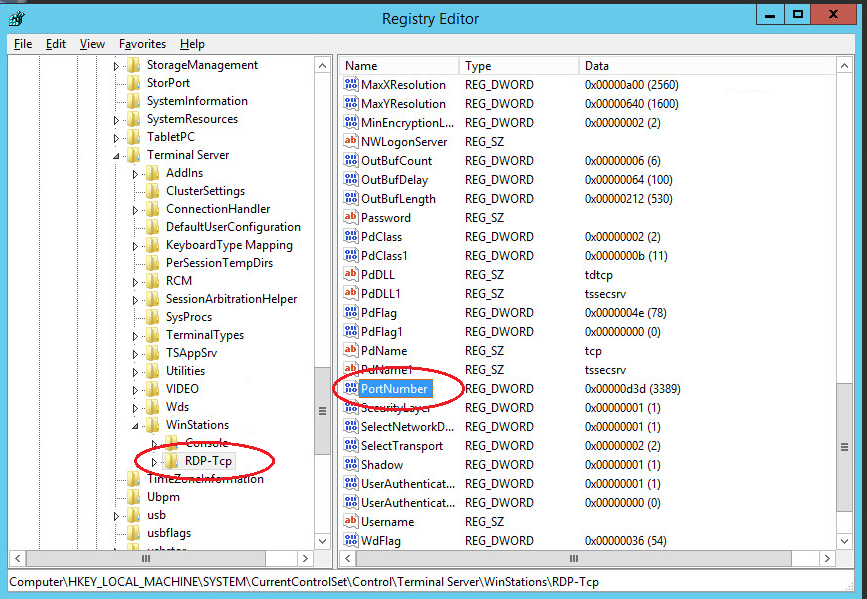The width and height of the screenshot is (867, 599).
Task: Click the MaxXResolution DWORD value icon
Action: point(352,84)
